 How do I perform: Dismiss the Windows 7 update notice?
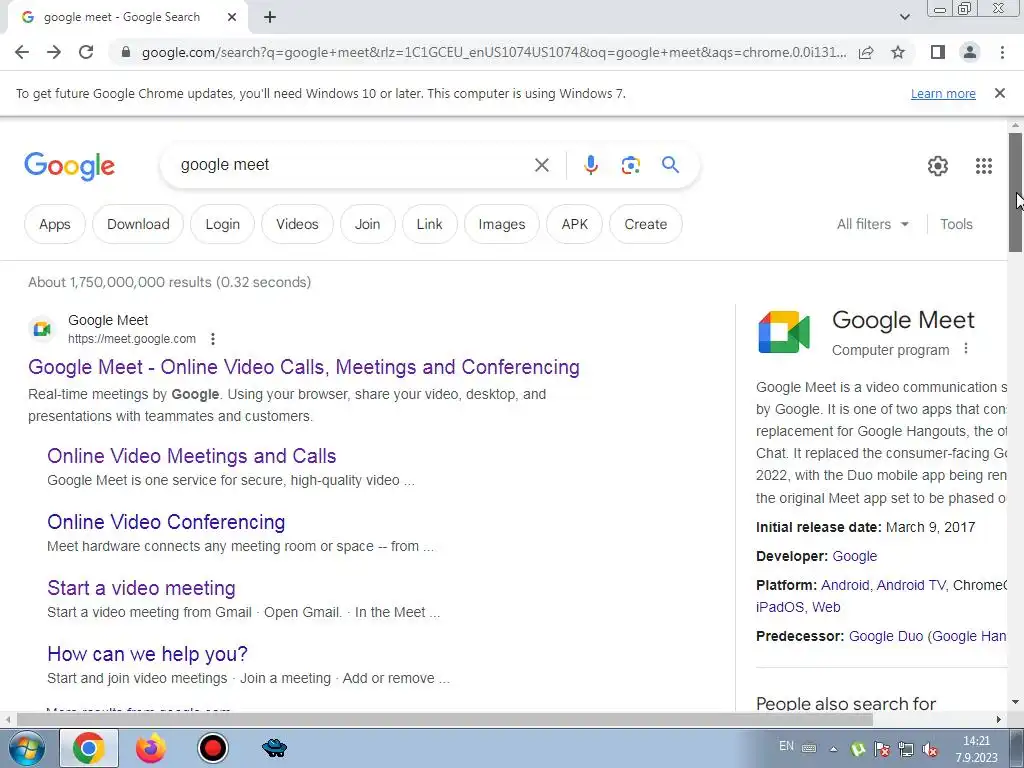(x=1000, y=93)
